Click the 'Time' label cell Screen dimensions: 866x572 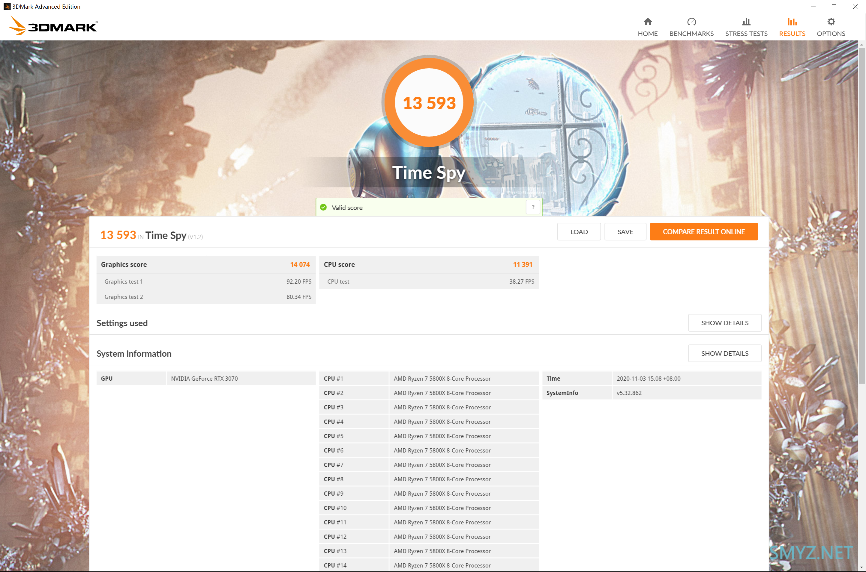577,379
